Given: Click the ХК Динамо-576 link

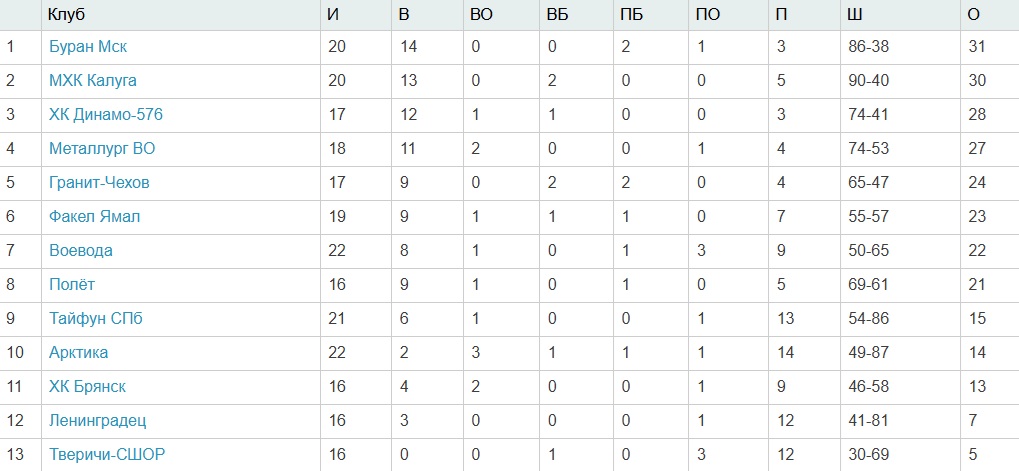Looking at the screenshot, I should click(x=106, y=115).
